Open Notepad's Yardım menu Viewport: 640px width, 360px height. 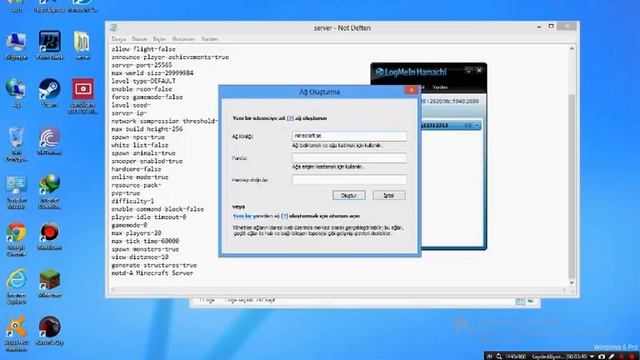click(x=209, y=39)
